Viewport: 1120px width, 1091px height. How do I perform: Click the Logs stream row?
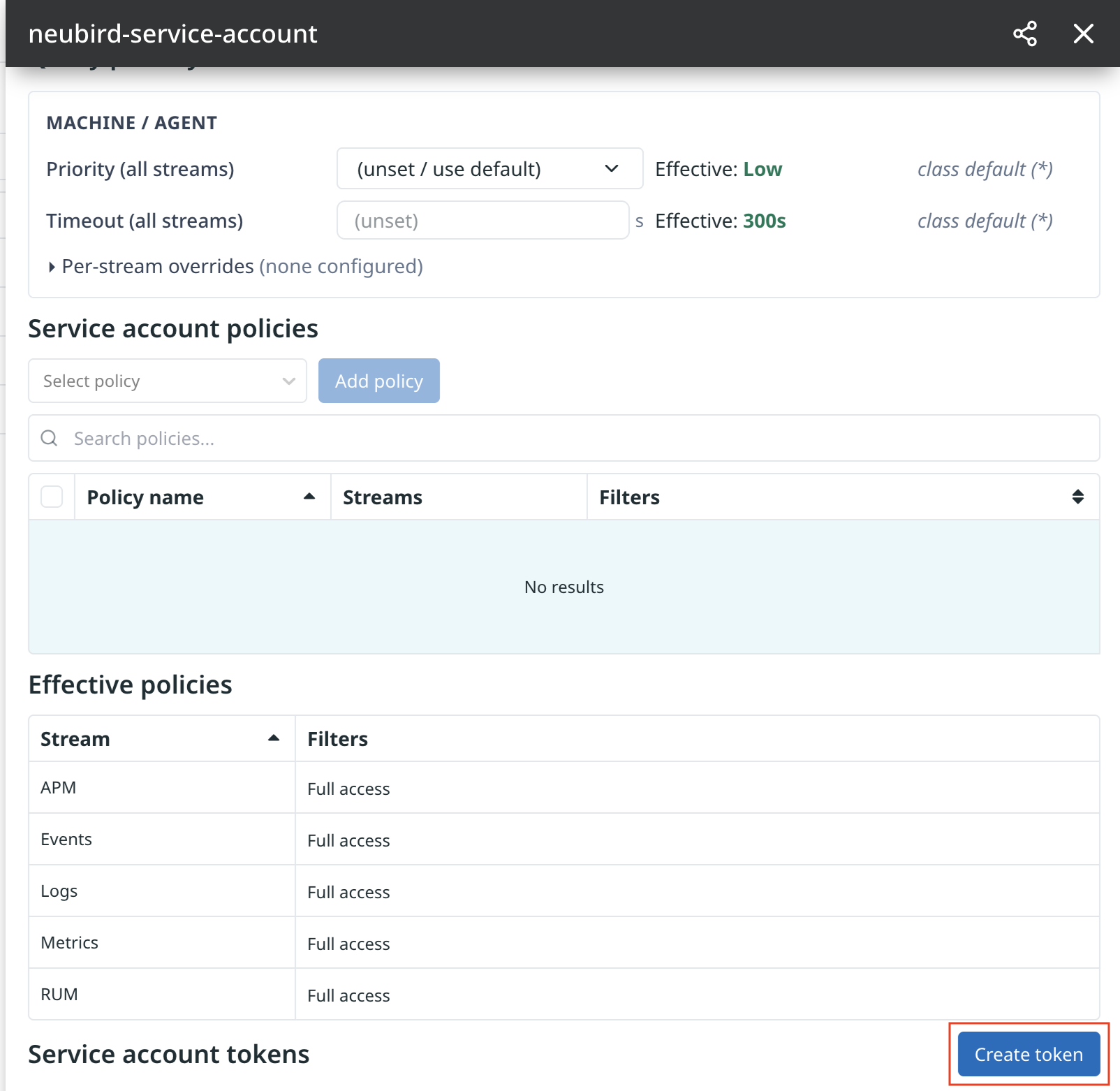click(564, 891)
